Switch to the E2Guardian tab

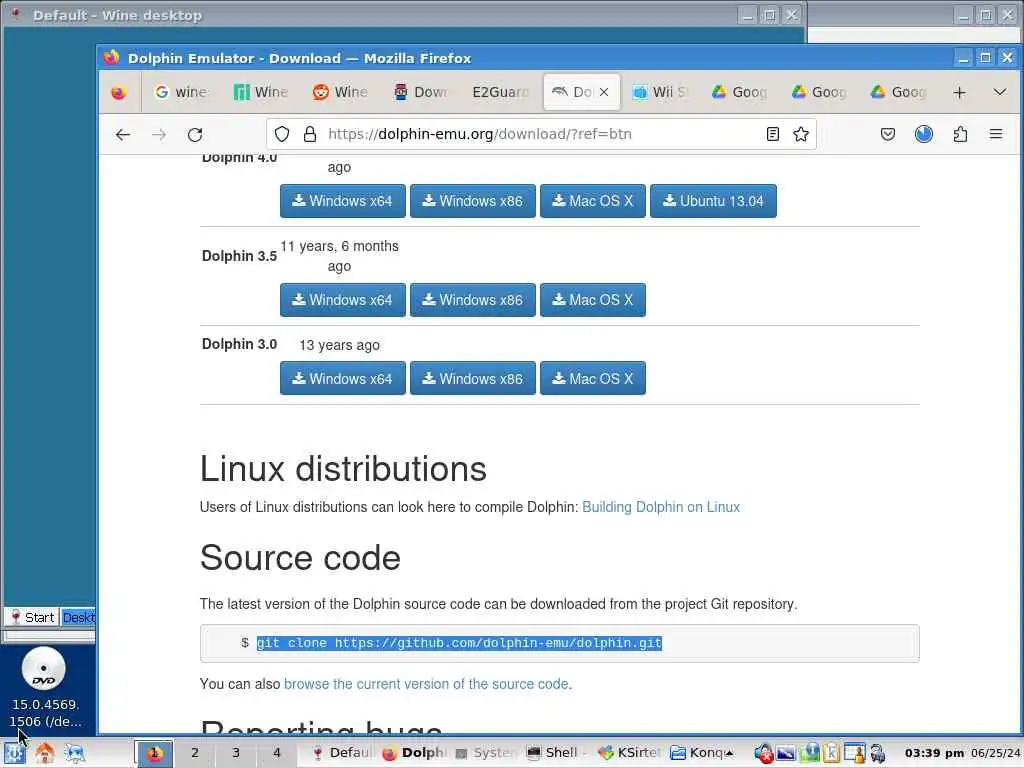click(500, 93)
